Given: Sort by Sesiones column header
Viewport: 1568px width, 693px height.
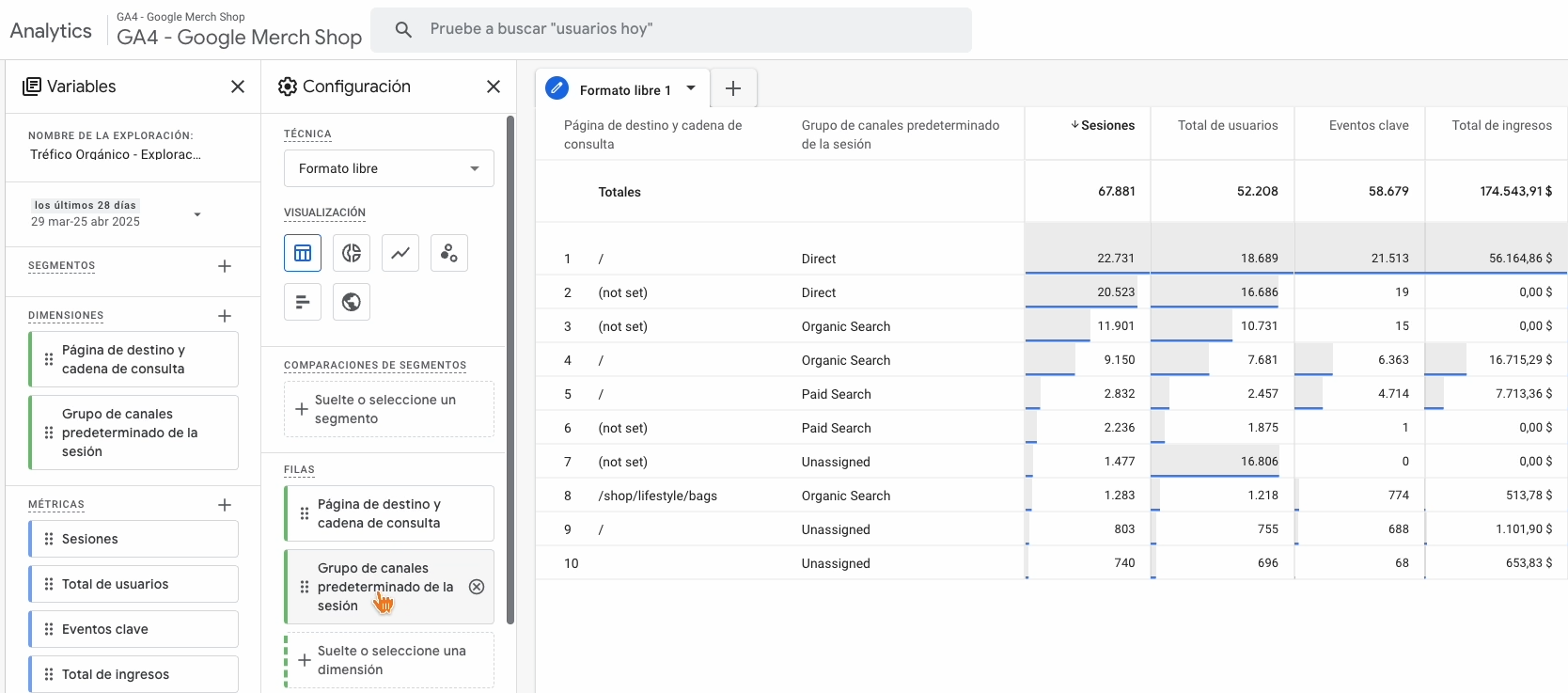Looking at the screenshot, I should (1106, 125).
